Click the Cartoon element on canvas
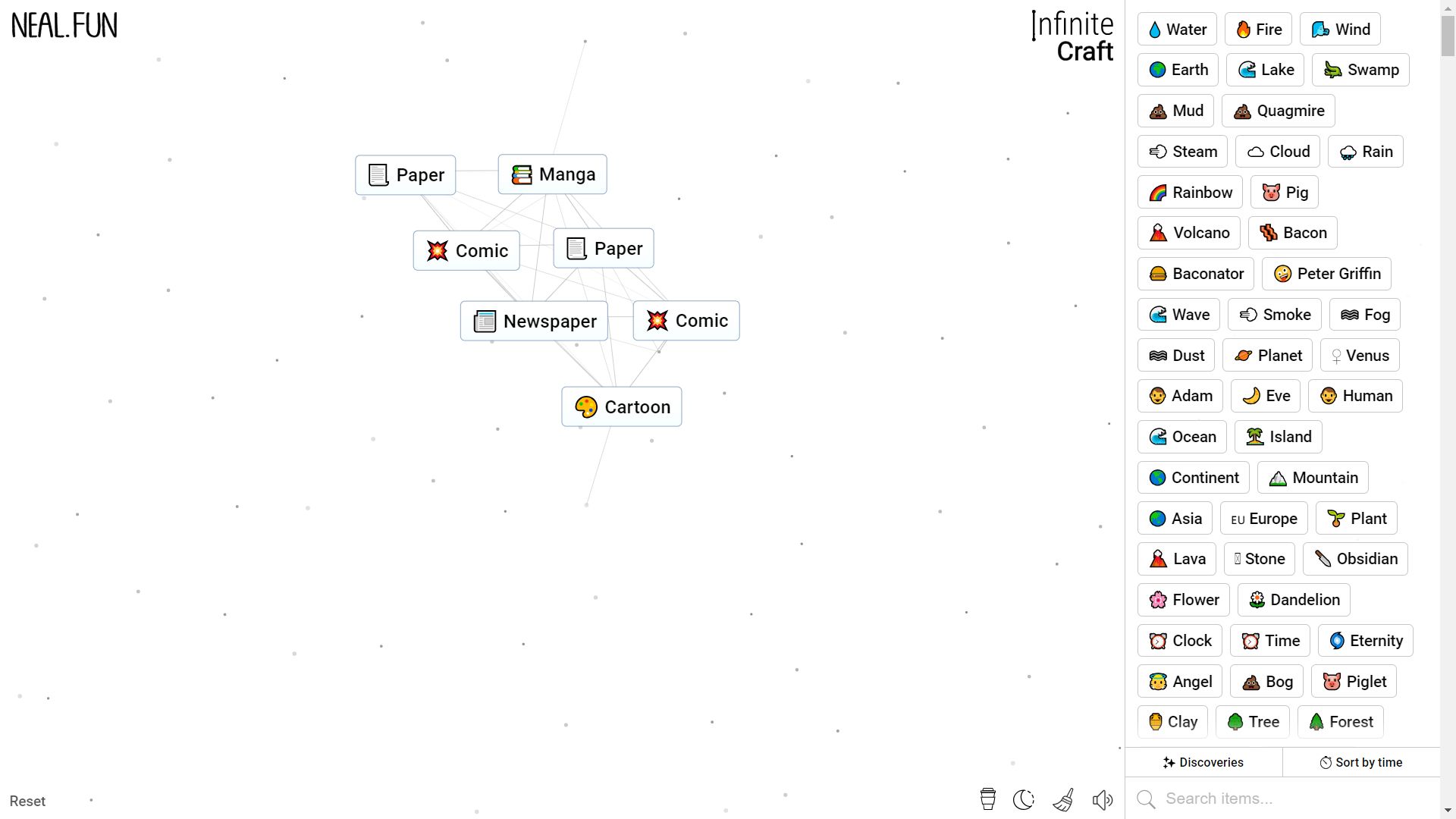This screenshot has height=819, width=1456. pyautogui.click(x=621, y=407)
